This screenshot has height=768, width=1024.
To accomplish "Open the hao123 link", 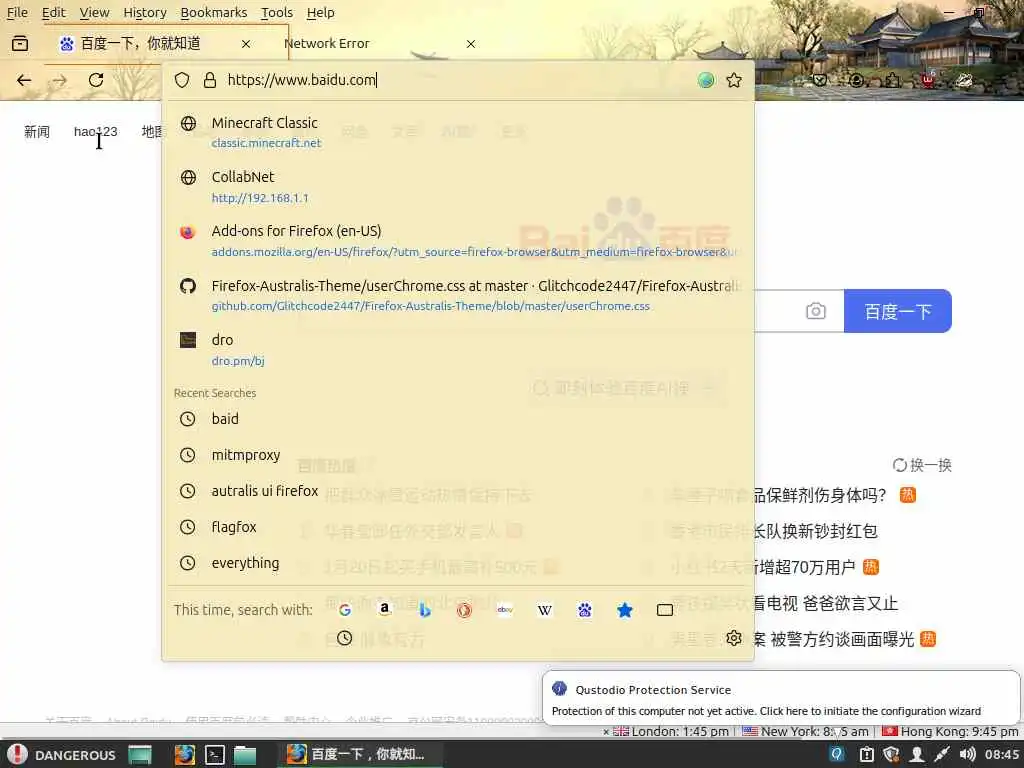I will coord(95,132).
